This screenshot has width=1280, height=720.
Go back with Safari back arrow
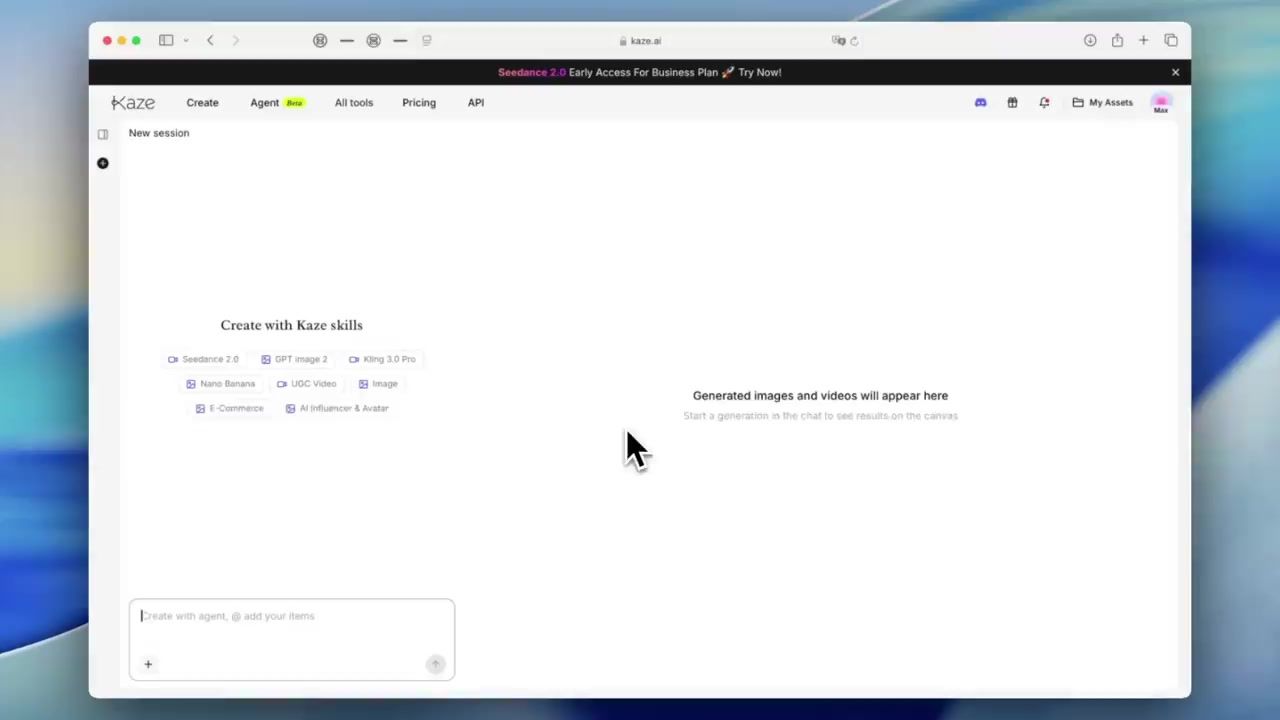210,40
